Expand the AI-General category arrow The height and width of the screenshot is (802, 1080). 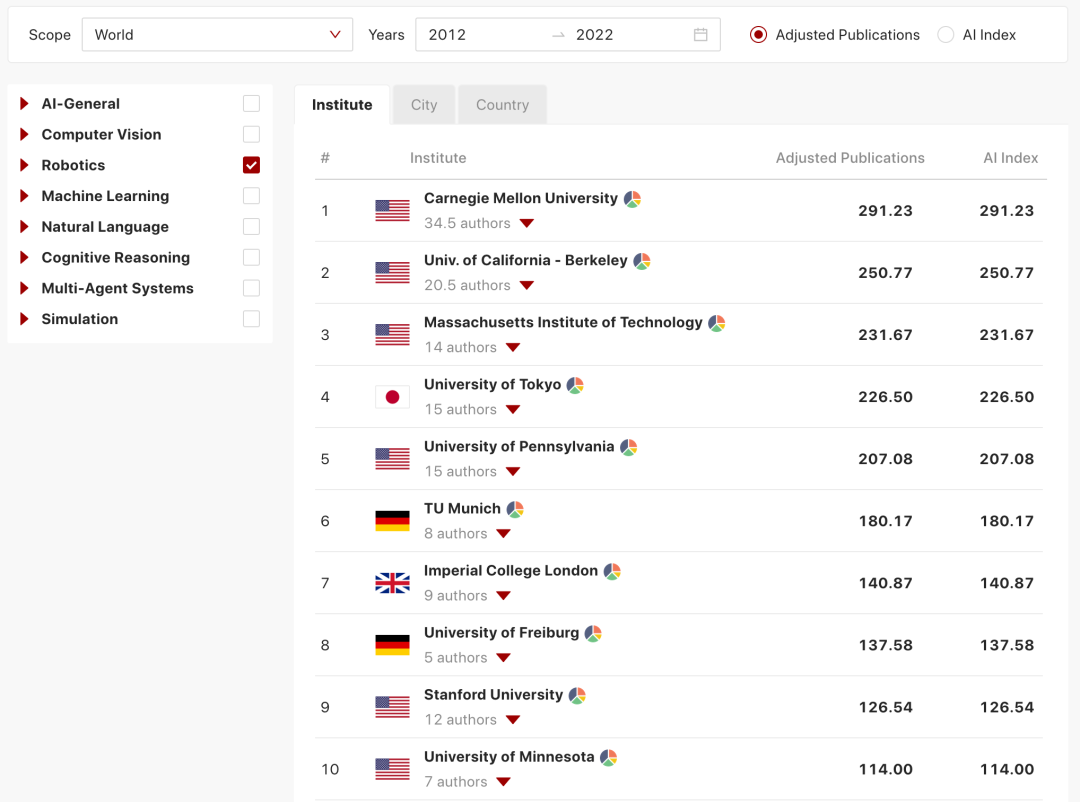[24, 103]
